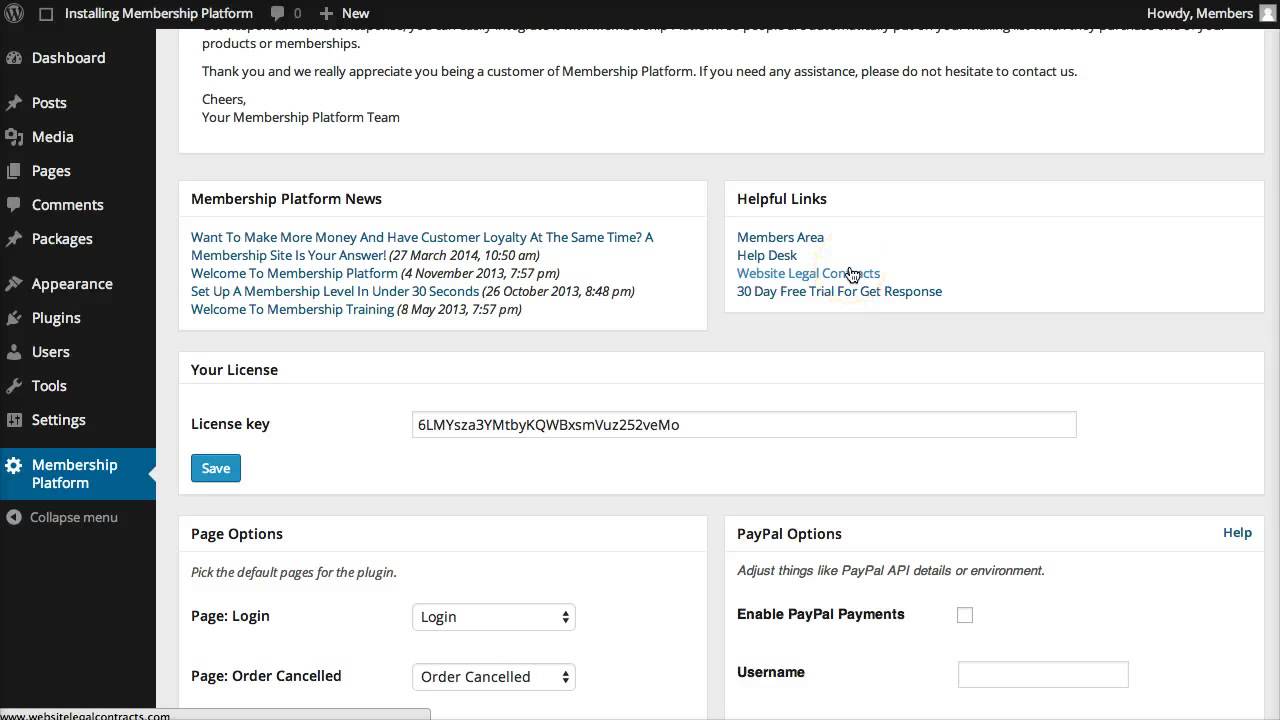Click the Posts pushpin icon
1280x720 pixels.
[14, 103]
